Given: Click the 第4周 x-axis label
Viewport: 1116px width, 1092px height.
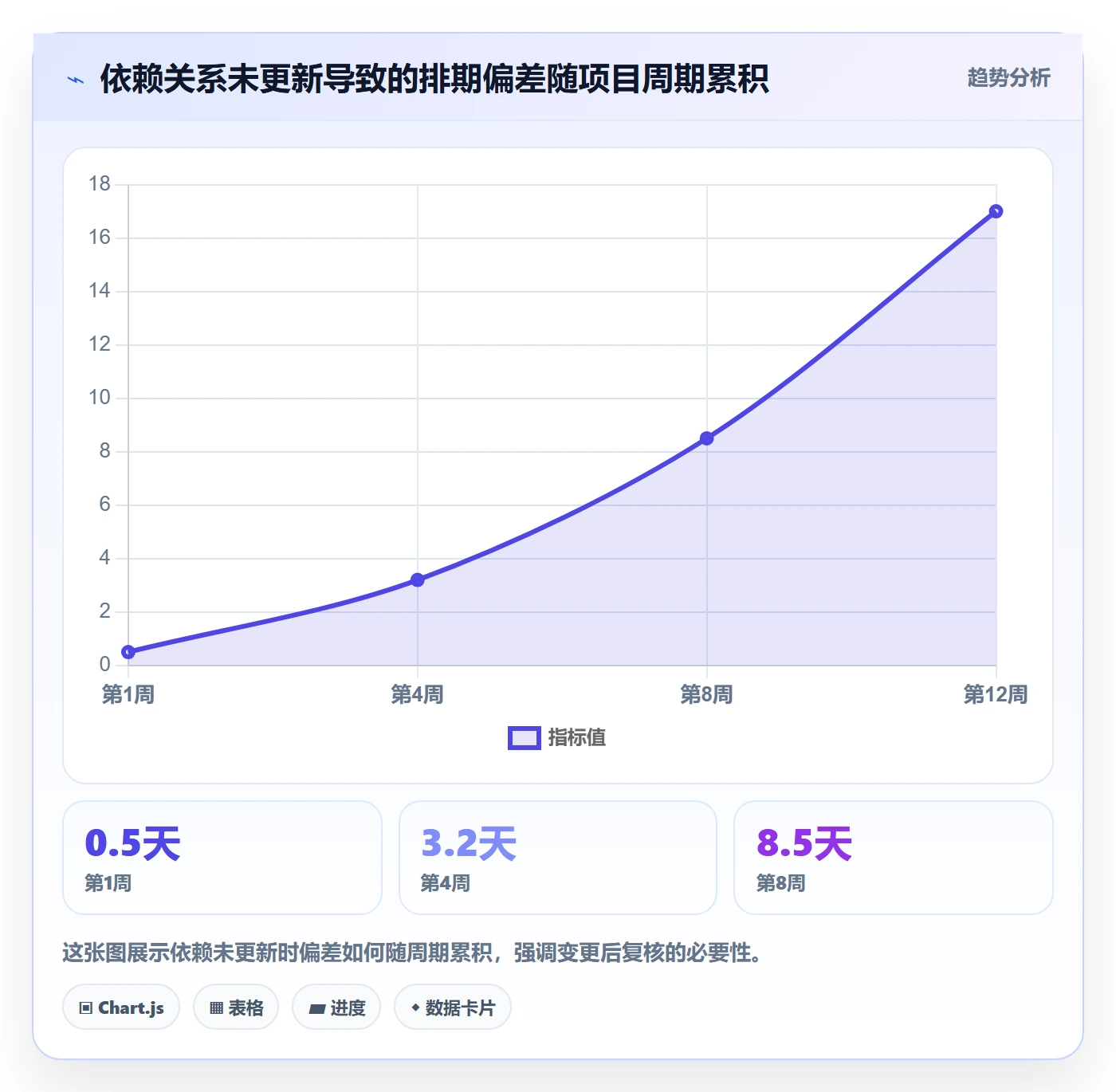Looking at the screenshot, I should 418,695.
